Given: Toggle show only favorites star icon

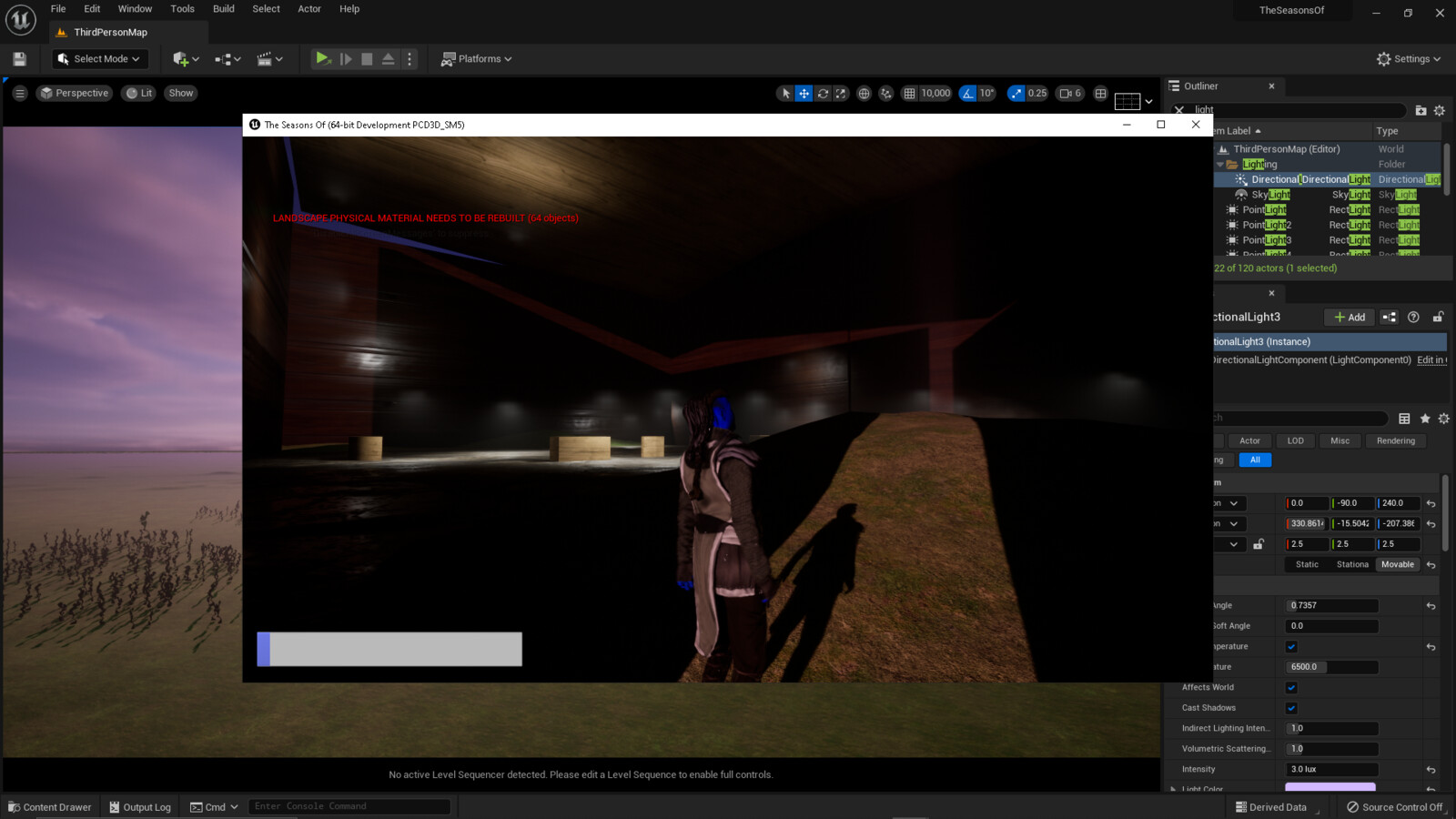Looking at the screenshot, I should click(x=1424, y=419).
